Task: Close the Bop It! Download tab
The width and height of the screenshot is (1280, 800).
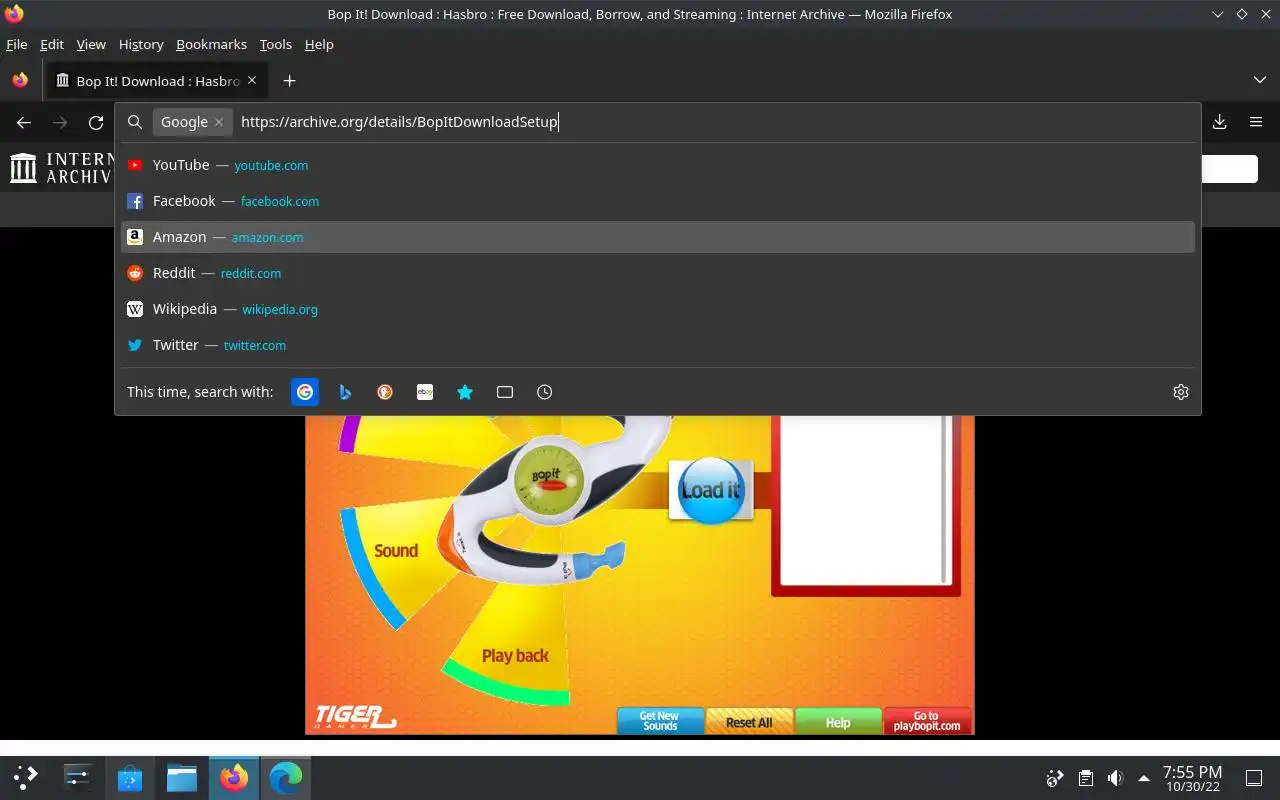Action: click(x=252, y=81)
